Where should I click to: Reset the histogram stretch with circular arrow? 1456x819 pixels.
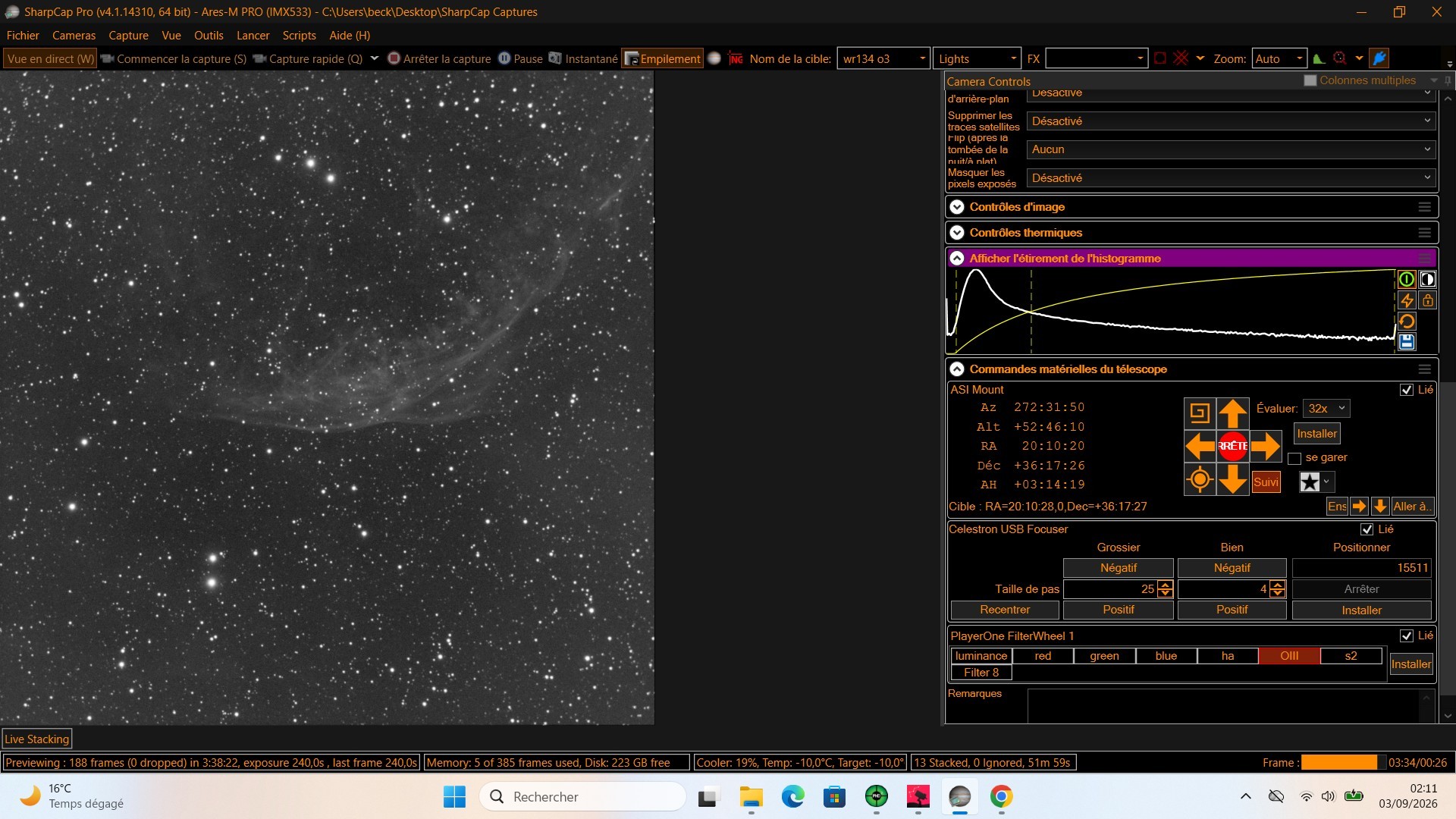point(1407,322)
